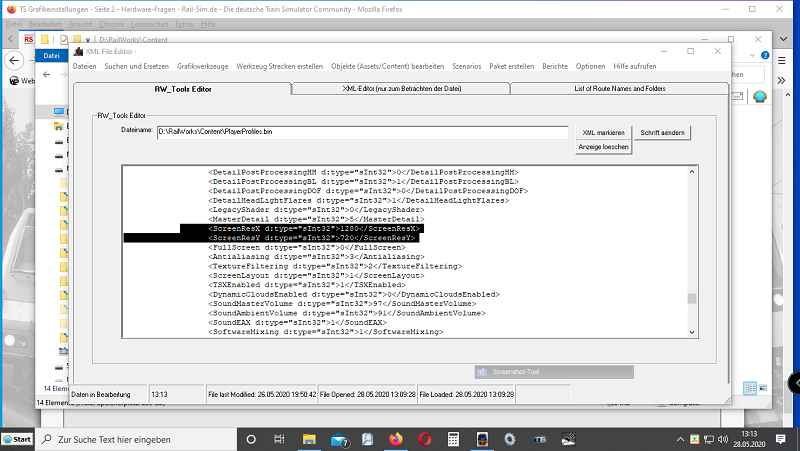The image size is (800, 451).
Task: Click File last Modified status entry
Action: click(261, 394)
